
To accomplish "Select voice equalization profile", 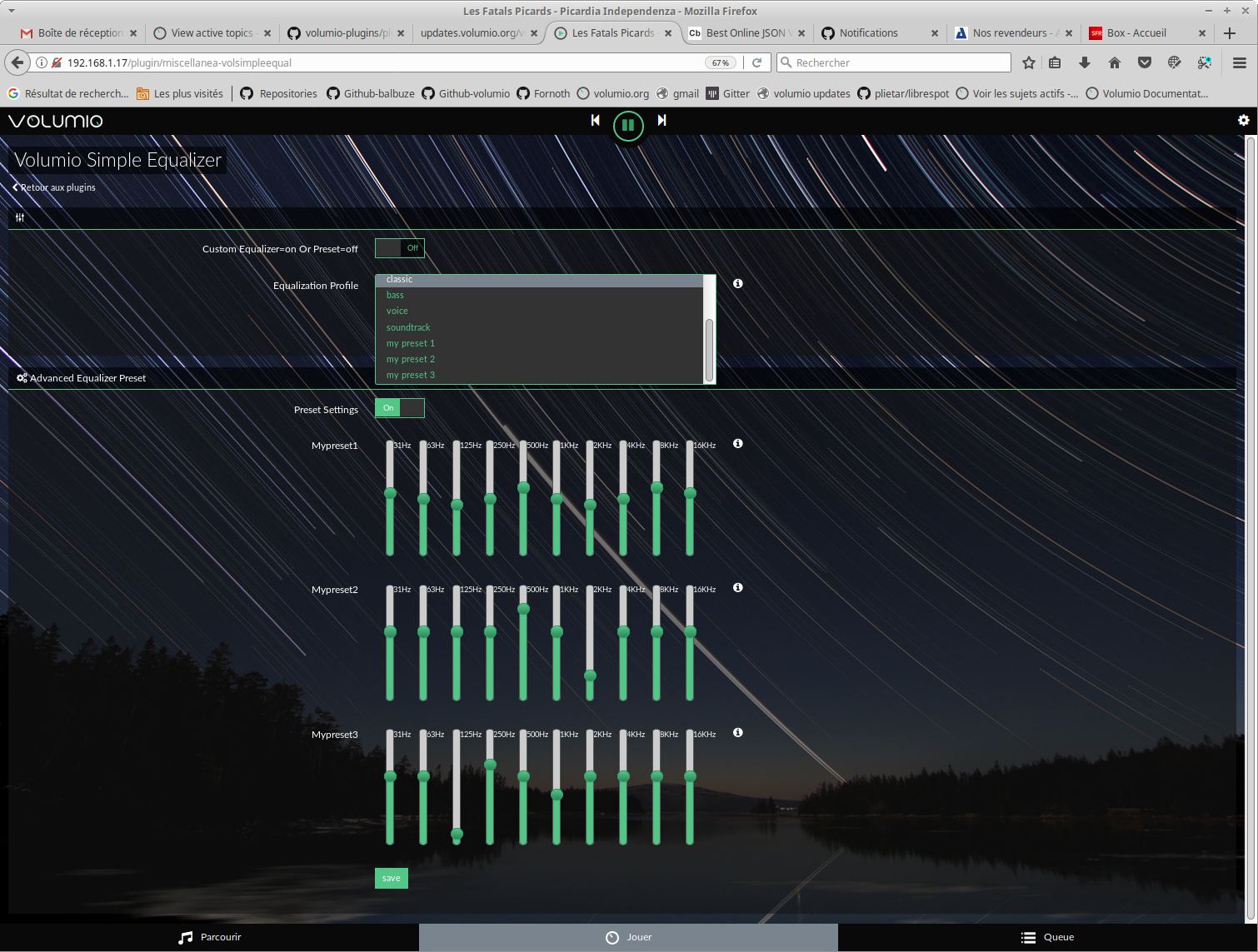I will click(539, 311).
